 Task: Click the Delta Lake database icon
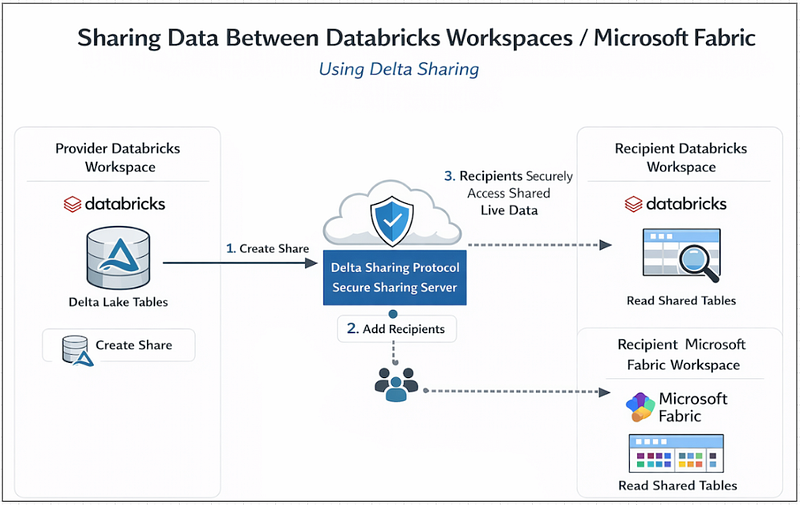point(118,257)
